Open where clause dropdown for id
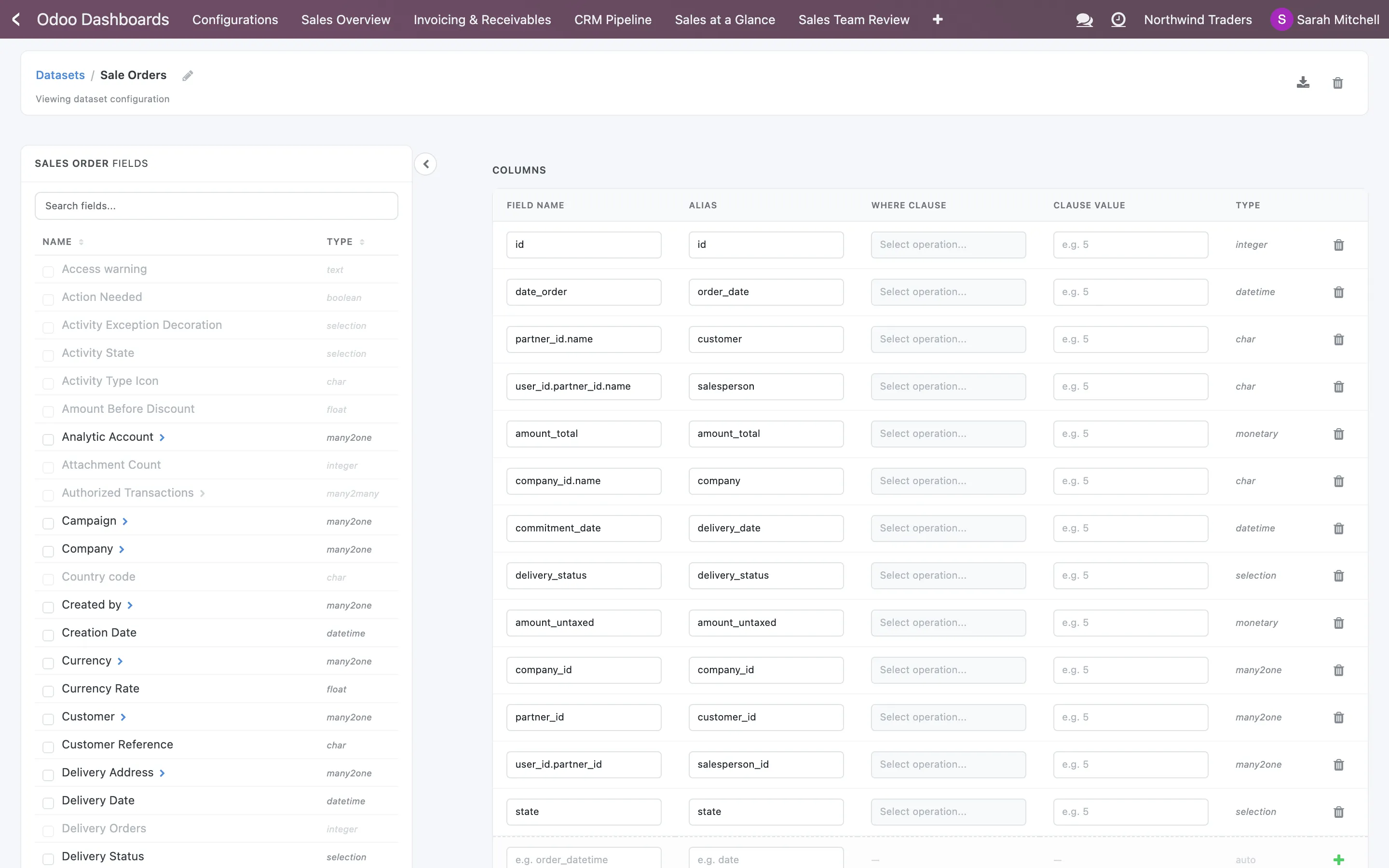The width and height of the screenshot is (1389, 868). click(948, 244)
